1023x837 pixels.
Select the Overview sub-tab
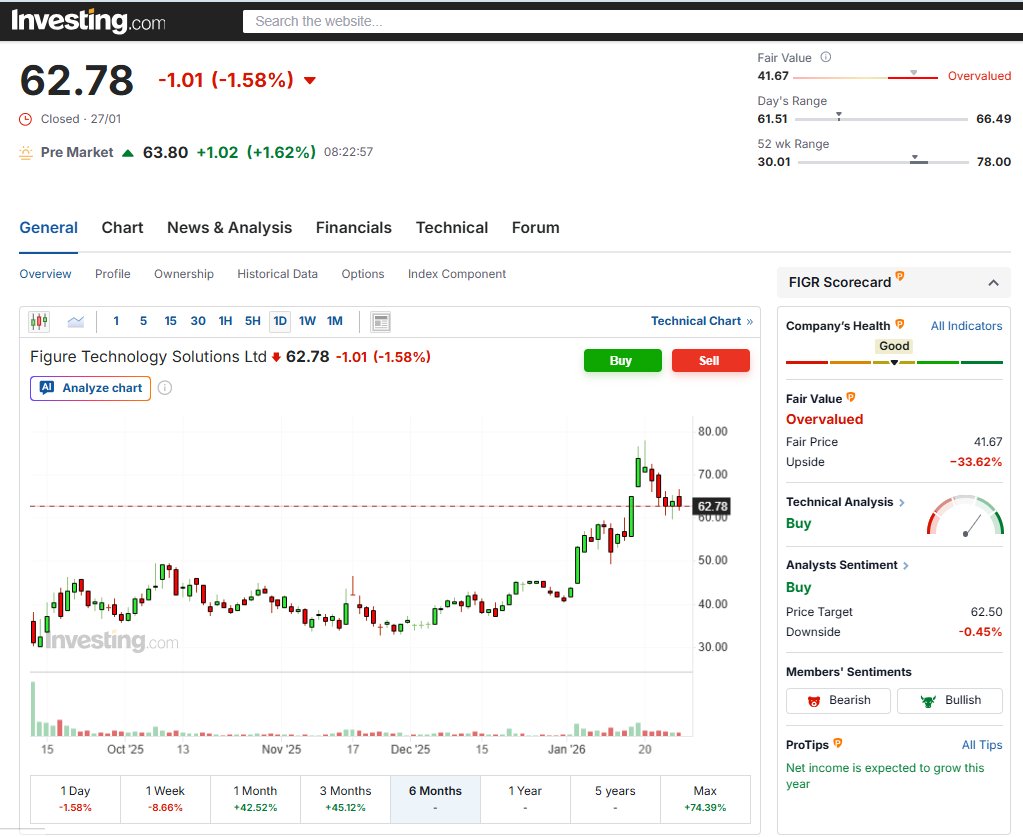[x=45, y=274]
